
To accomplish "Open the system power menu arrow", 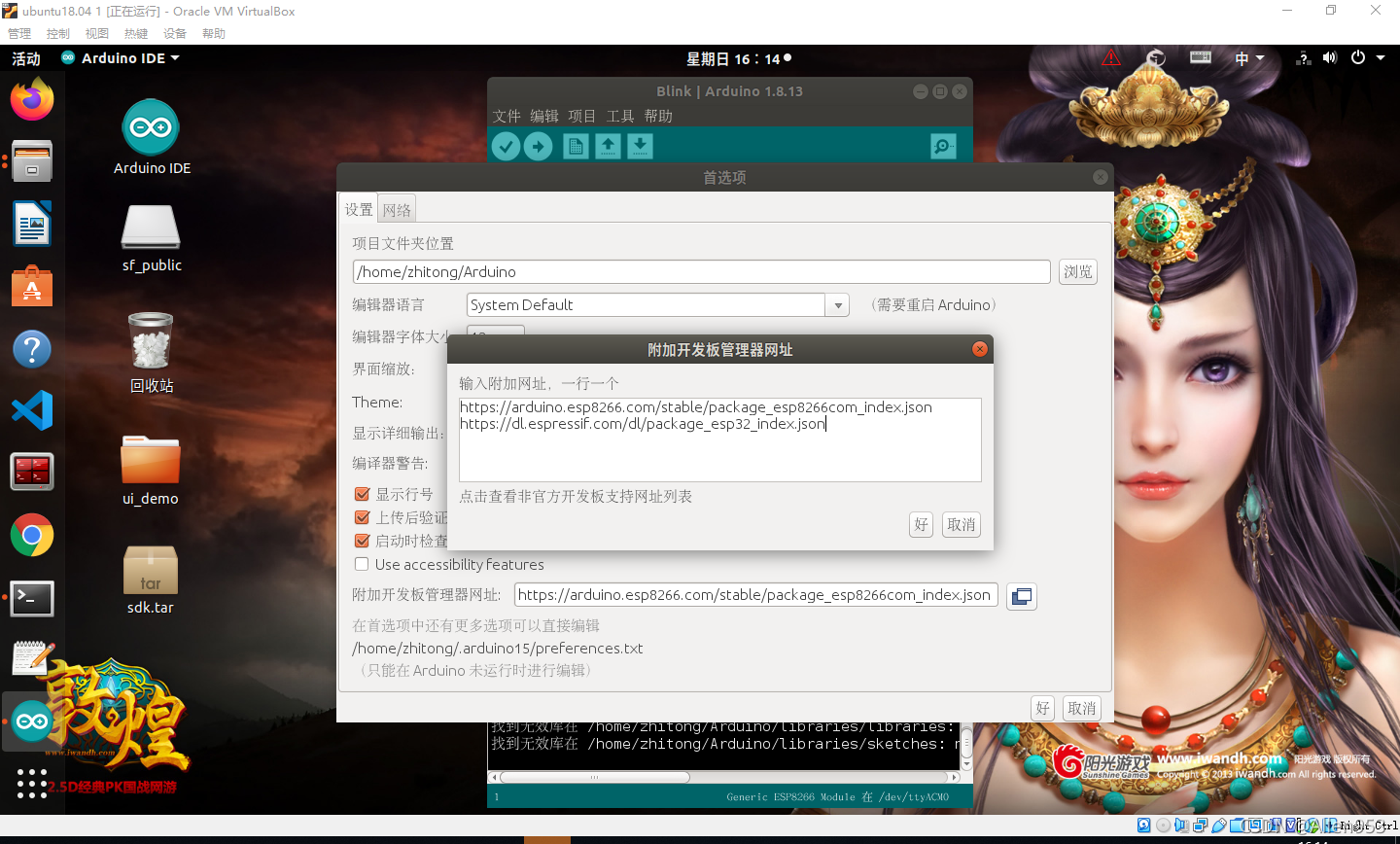I will [1380, 58].
